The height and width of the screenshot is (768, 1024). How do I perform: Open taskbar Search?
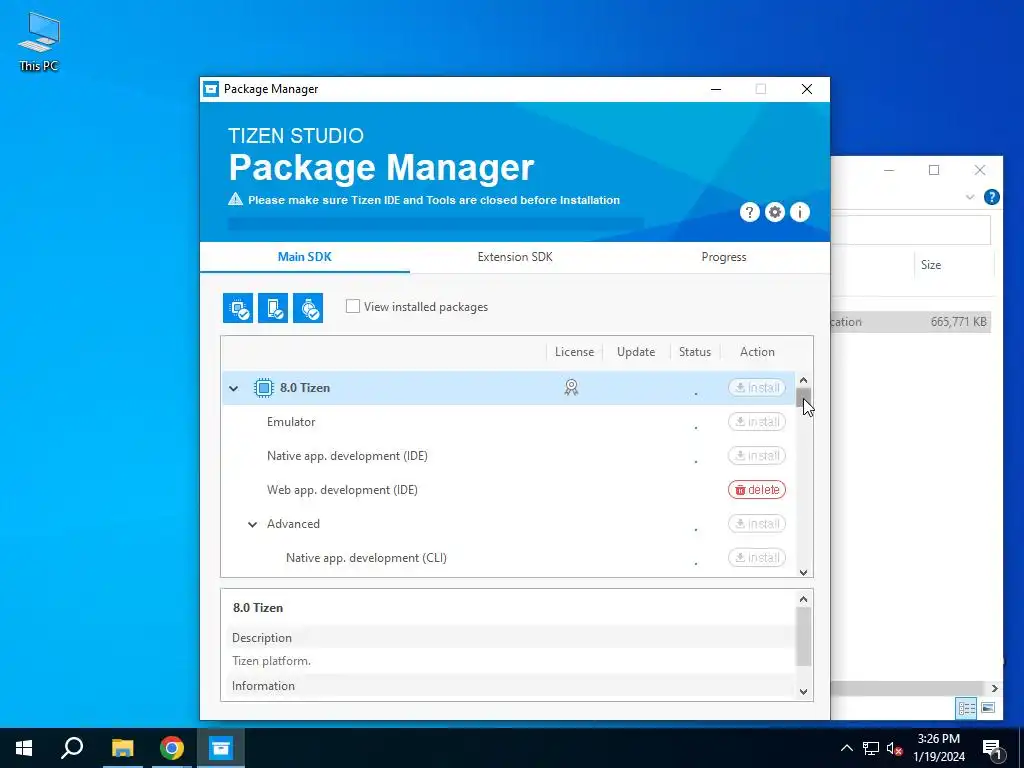click(x=72, y=748)
